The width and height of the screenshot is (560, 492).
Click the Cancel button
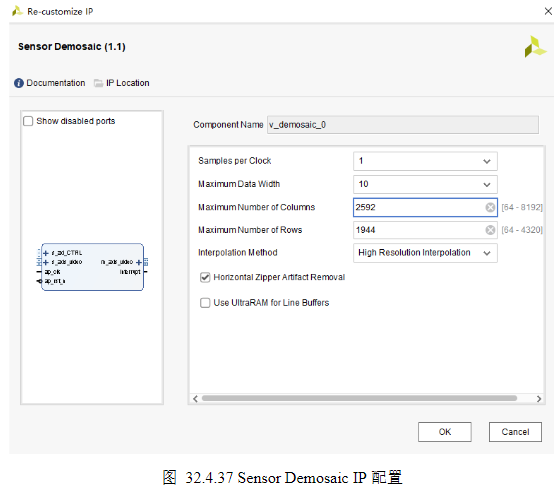(515, 432)
